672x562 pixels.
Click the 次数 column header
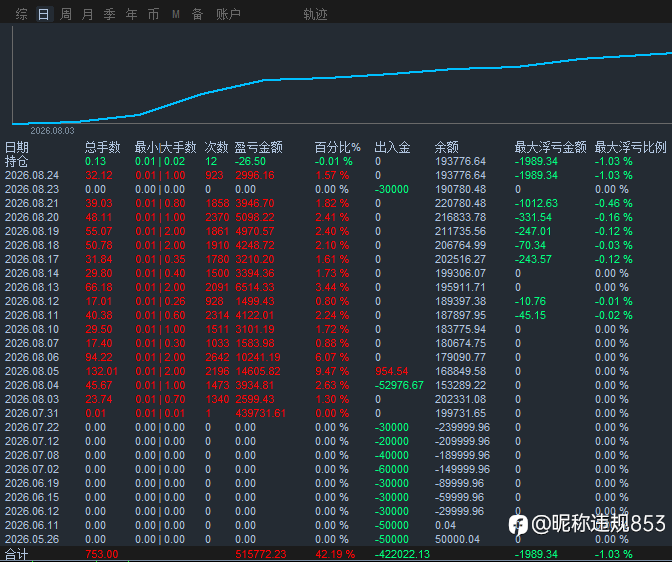pyautogui.click(x=216, y=147)
